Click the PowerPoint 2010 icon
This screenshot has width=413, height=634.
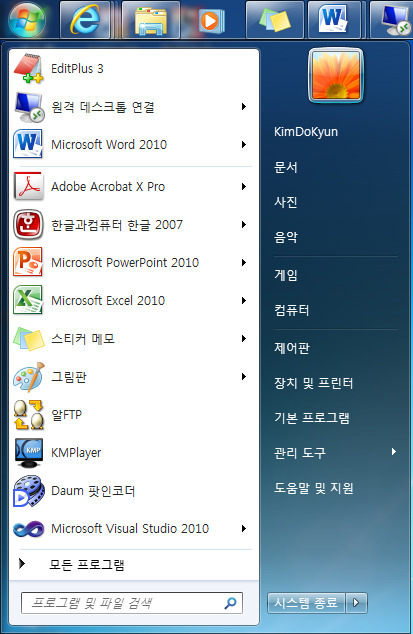[28, 262]
